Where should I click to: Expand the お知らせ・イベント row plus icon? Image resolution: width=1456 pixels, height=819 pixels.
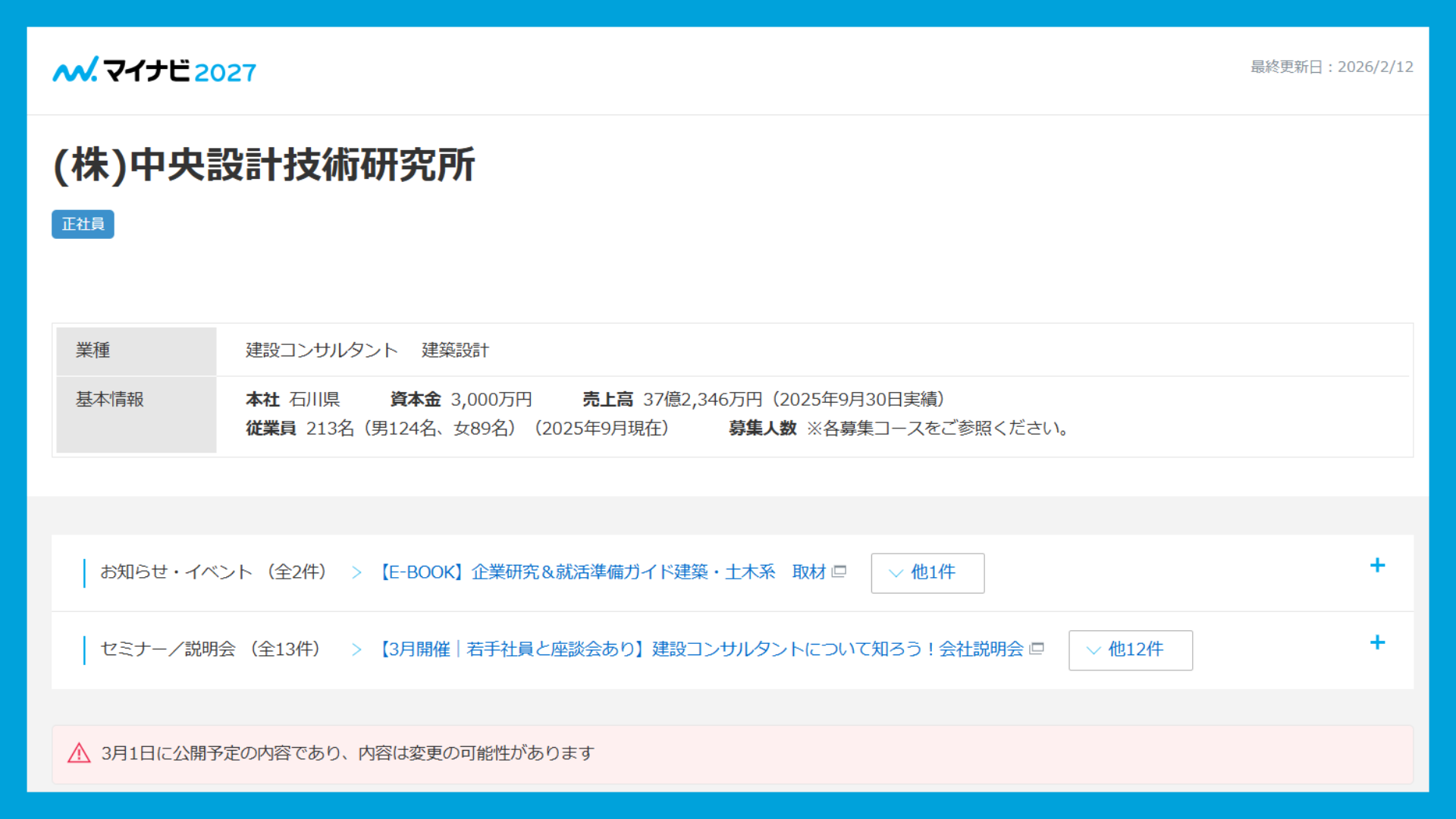pyautogui.click(x=1377, y=566)
